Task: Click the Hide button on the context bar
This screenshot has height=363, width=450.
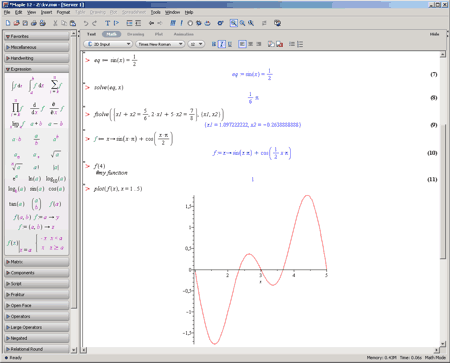Action: click(434, 34)
